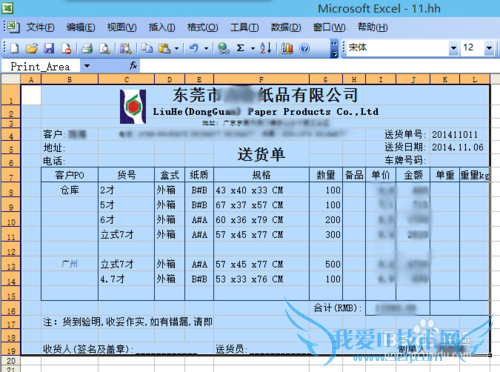The image size is (500, 372).
Task: Open the 帮助(H) menu
Action: (372, 27)
